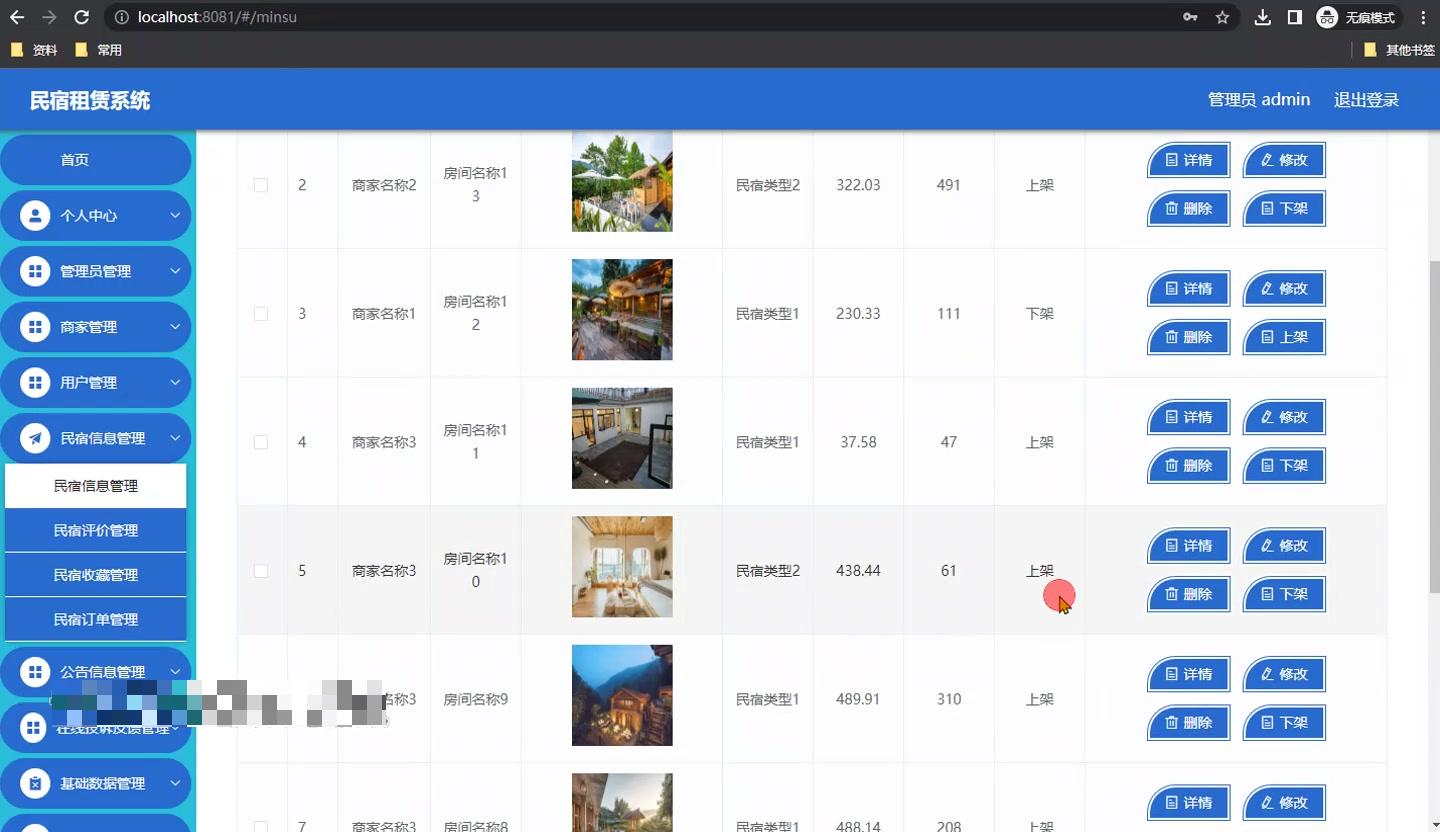The image size is (1440, 832).
Task: Click the 无痕模式 incognito icon
Action: click(1327, 17)
